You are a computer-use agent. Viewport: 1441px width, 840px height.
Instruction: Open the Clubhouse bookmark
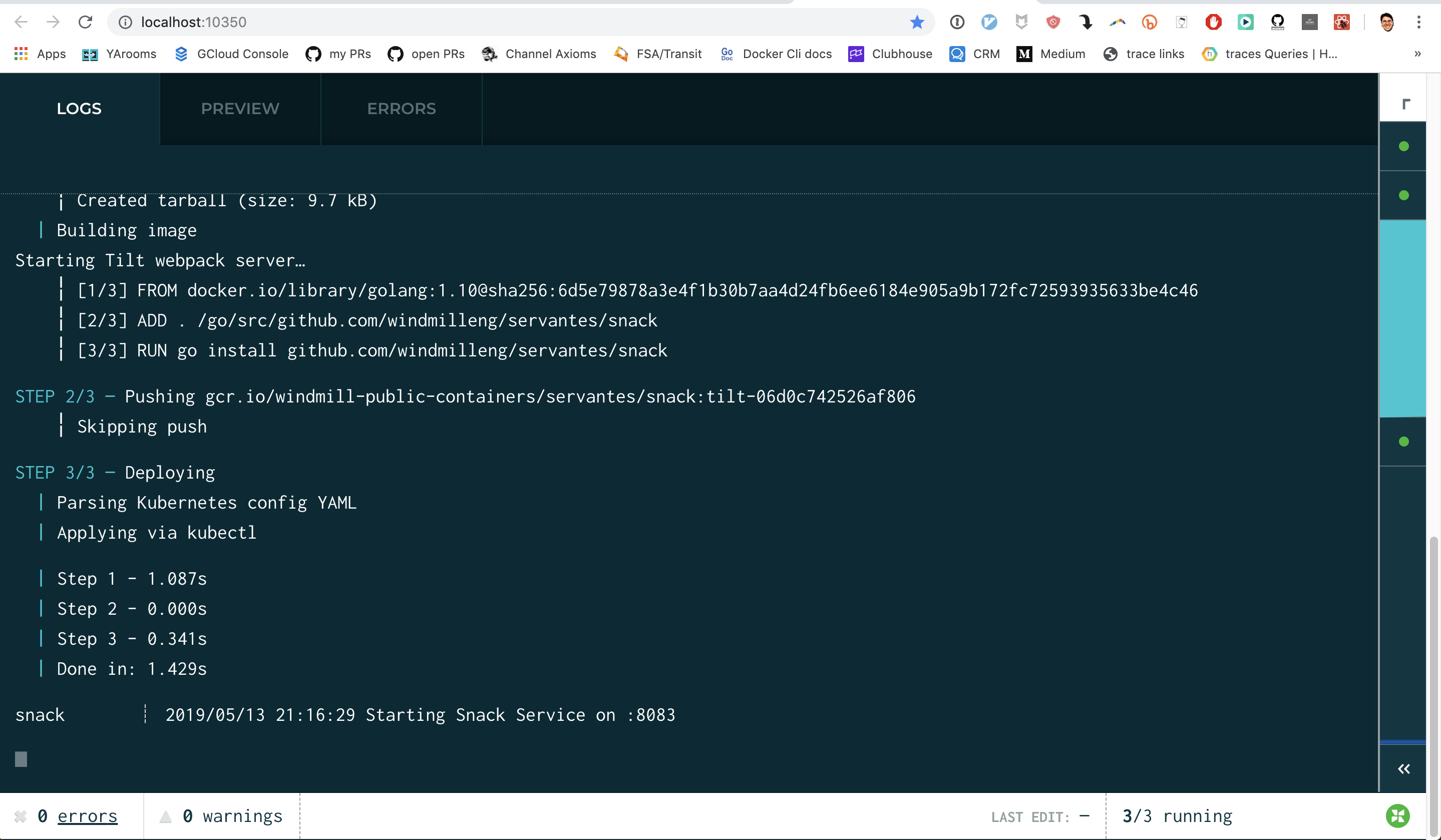coord(890,54)
